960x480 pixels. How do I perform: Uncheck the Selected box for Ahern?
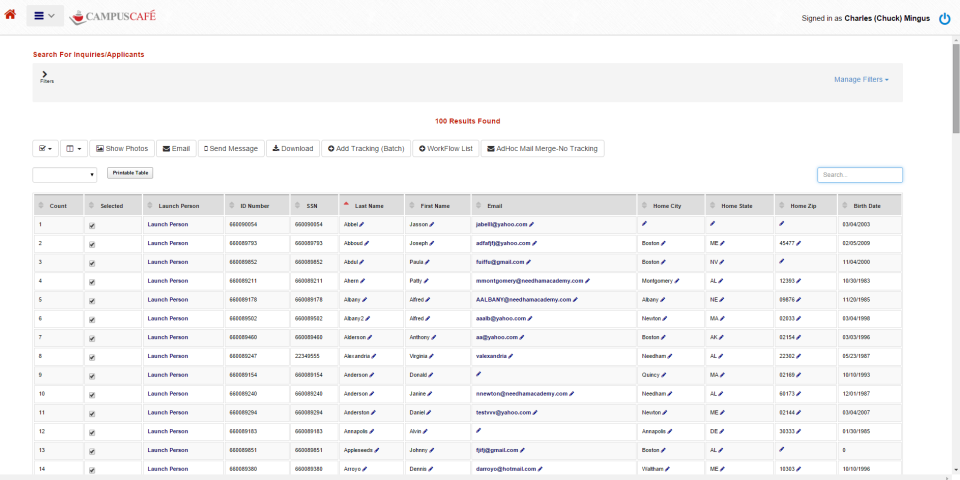coord(92,282)
